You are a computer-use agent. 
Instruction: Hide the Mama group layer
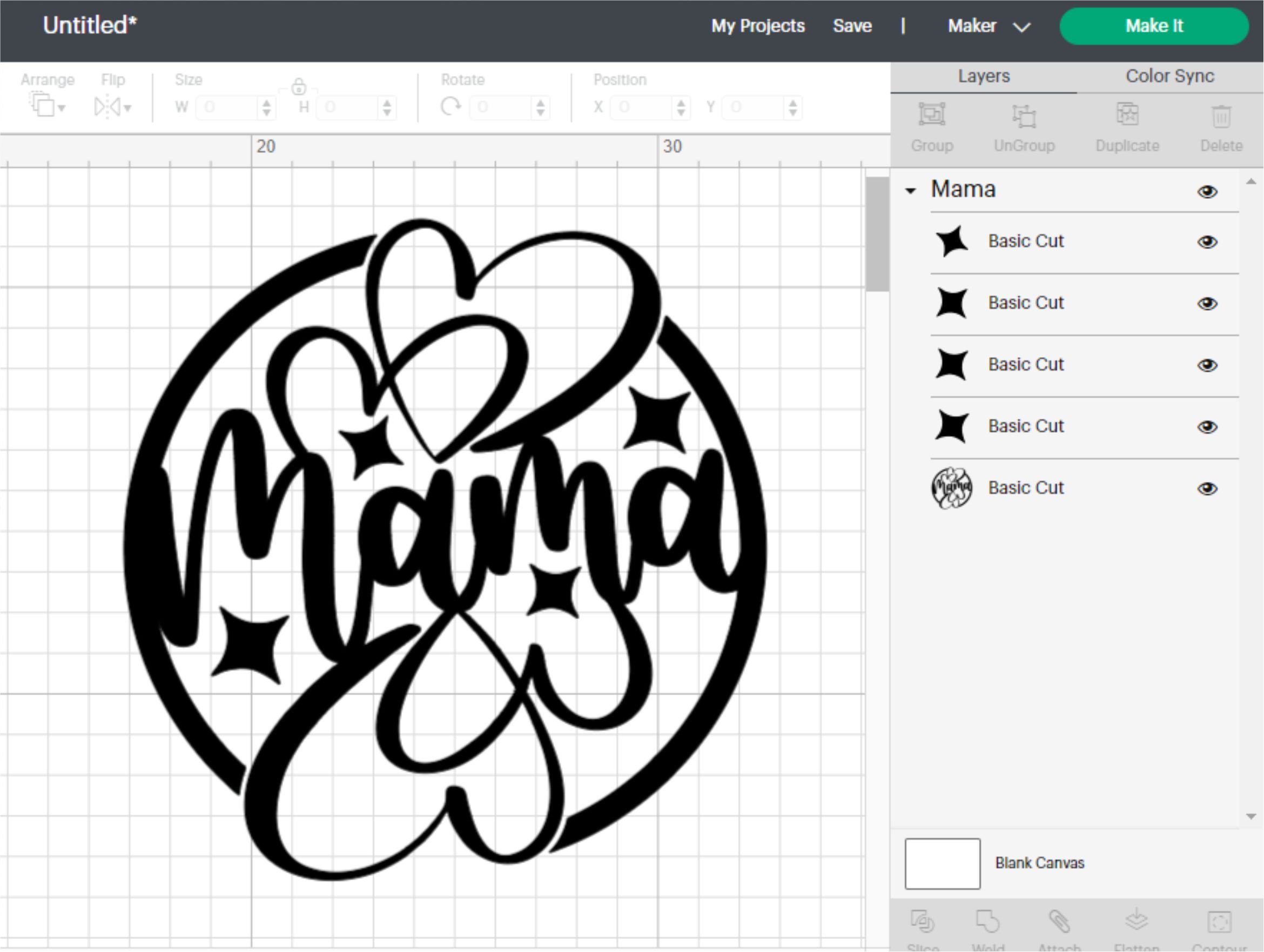click(x=1207, y=192)
